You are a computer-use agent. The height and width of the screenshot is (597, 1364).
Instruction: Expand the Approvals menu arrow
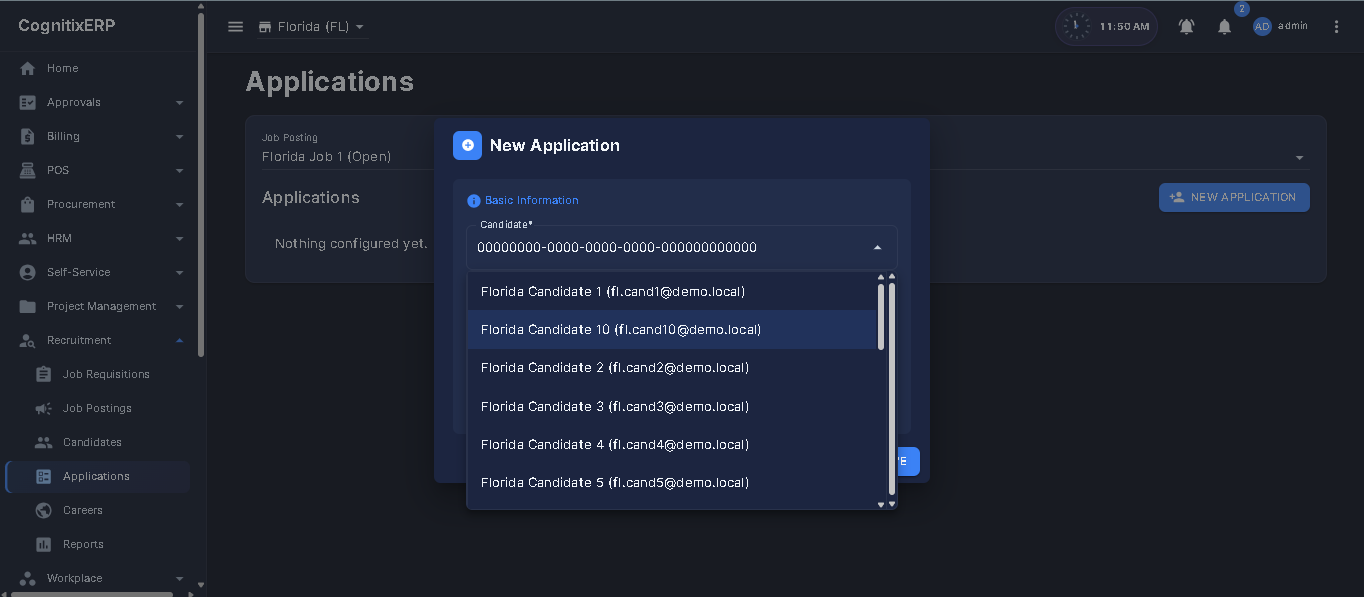pos(180,103)
